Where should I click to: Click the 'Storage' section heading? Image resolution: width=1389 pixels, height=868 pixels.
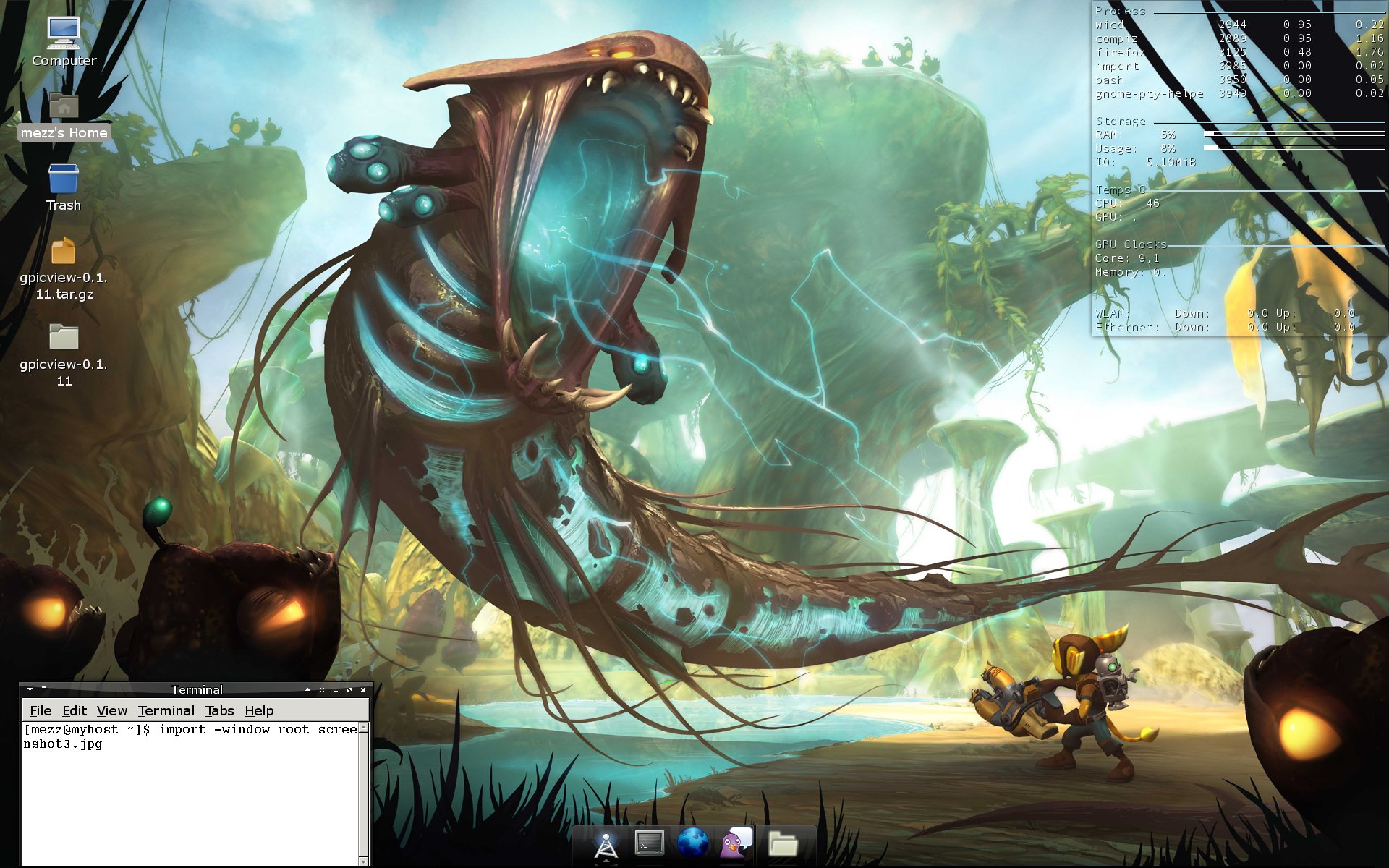click(1121, 121)
